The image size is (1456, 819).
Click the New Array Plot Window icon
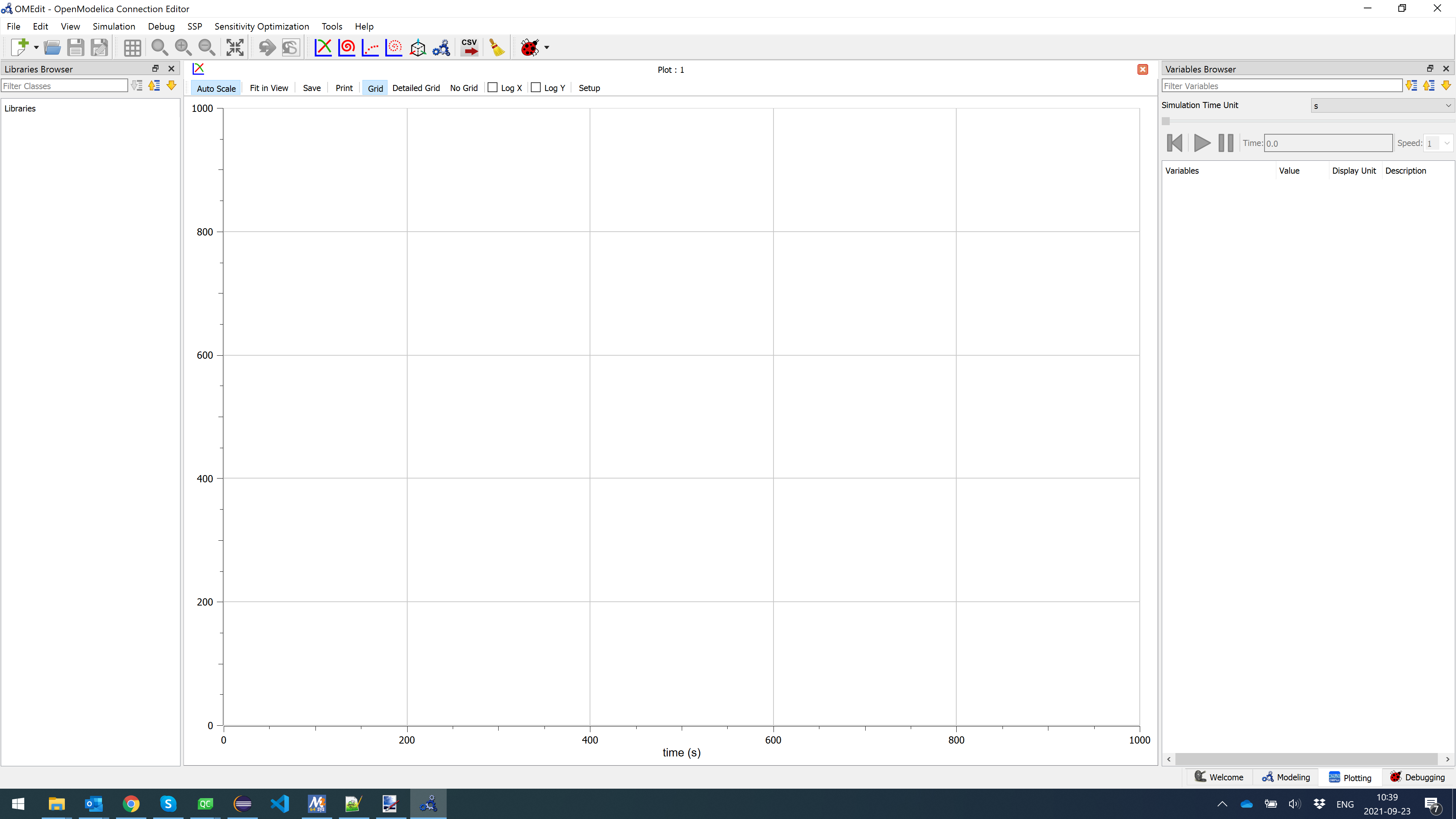click(x=370, y=47)
